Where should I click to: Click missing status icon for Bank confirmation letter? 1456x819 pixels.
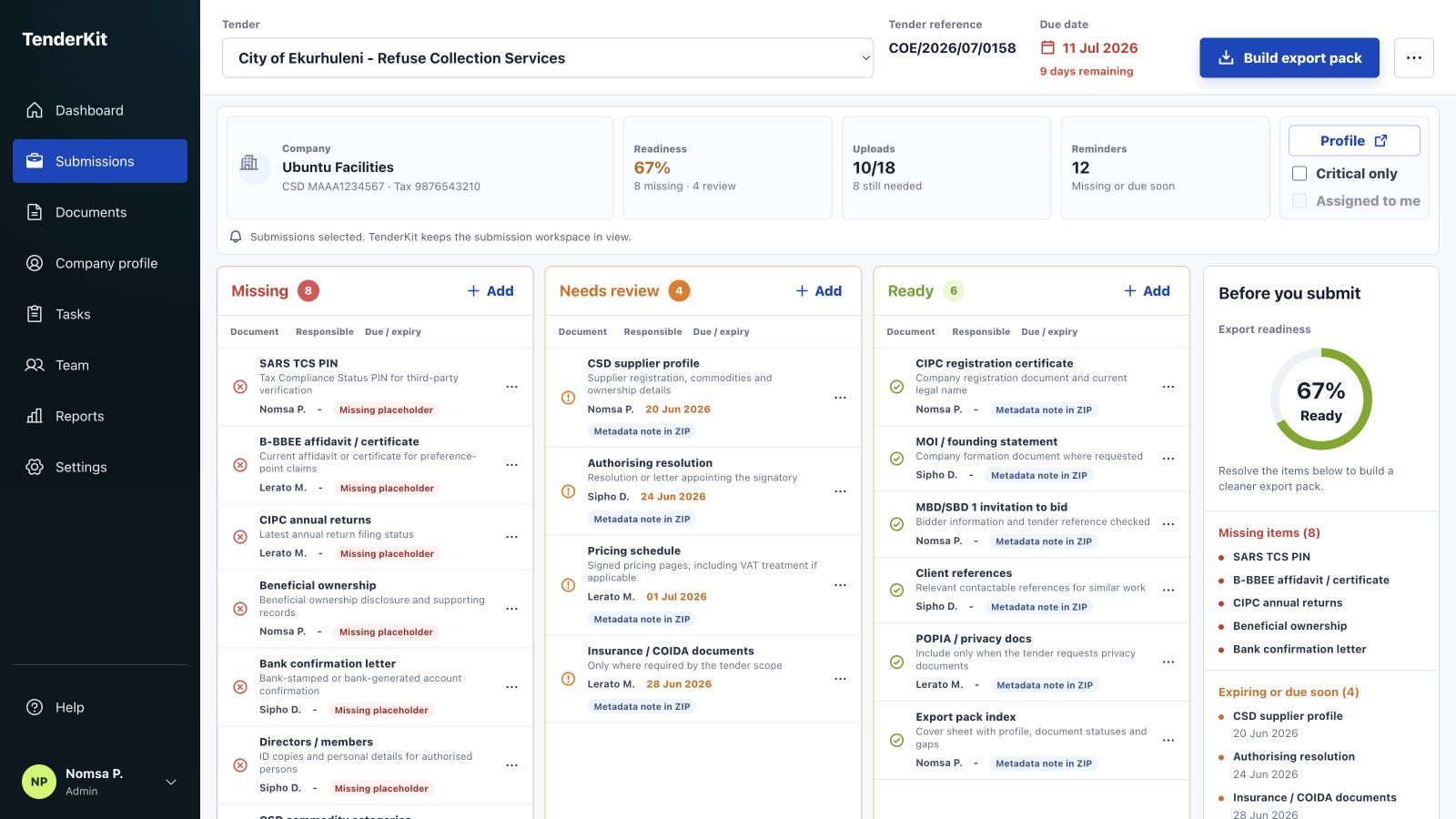coord(240,687)
